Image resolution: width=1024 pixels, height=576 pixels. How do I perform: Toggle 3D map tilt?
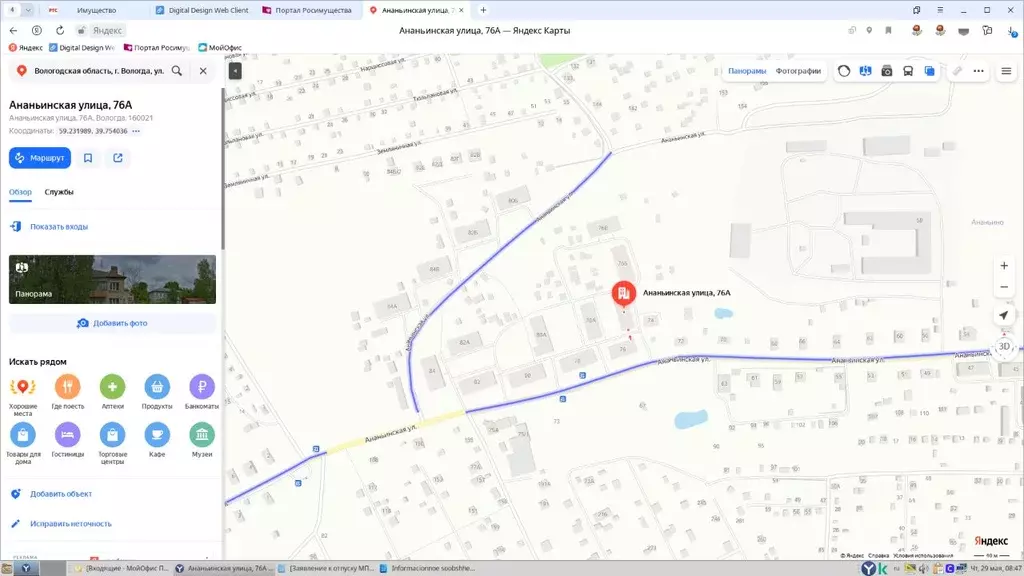(x=1004, y=346)
